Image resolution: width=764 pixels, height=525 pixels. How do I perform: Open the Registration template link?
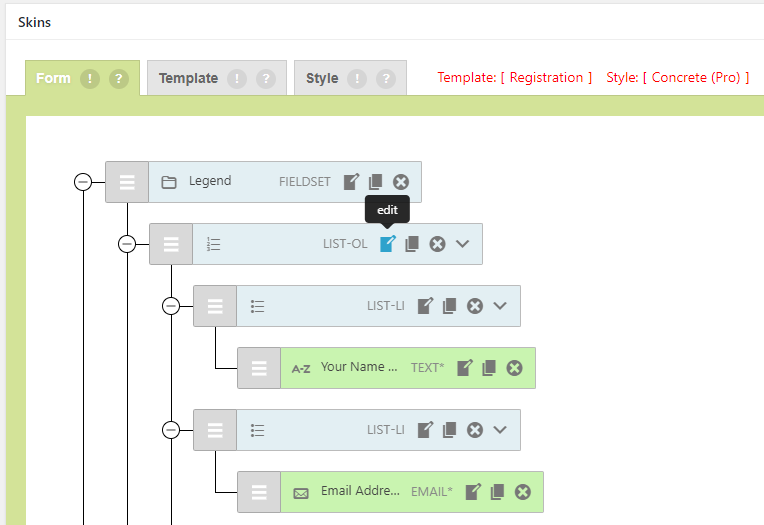pyautogui.click(x=546, y=77)
